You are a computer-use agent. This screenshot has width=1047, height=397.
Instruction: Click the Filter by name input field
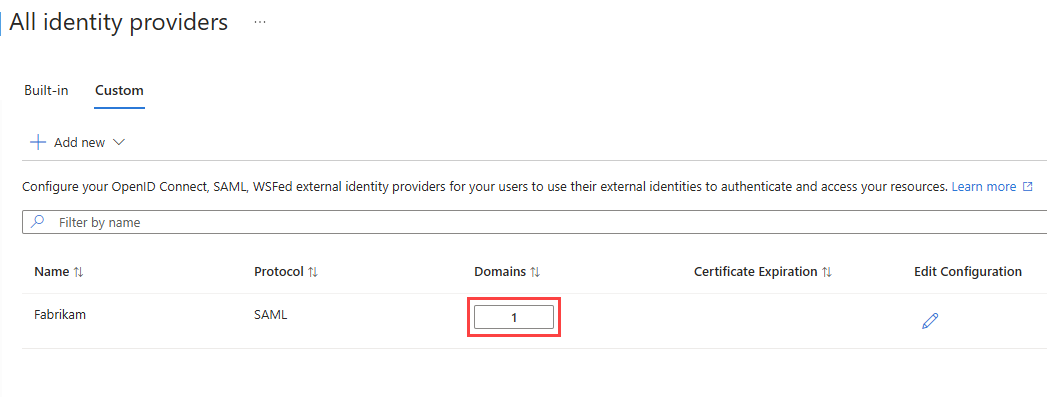click(534, 222)
